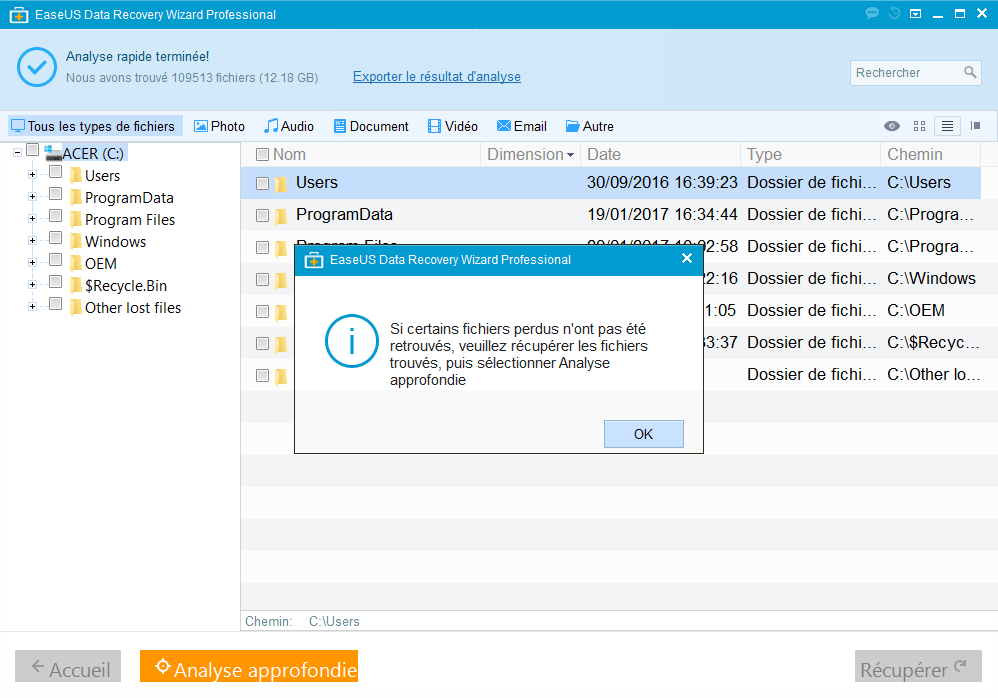Open the Dimension column sort dropdown
Screen dimensions: 998x698
(570, 155)
